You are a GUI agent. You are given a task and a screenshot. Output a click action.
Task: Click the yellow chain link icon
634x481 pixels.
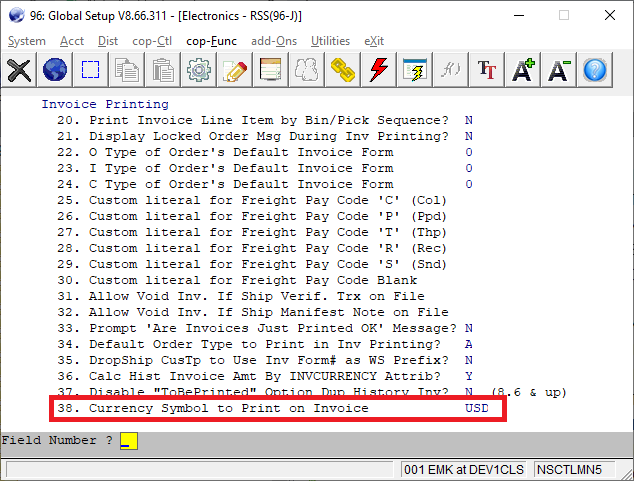click(x=343, y=70)
